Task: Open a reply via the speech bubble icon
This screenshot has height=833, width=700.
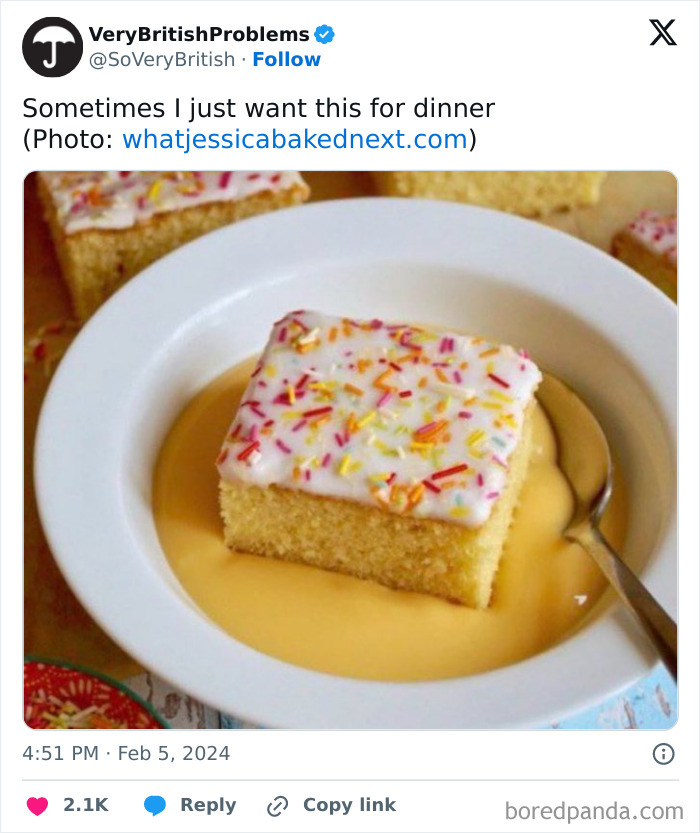Action: pyautogui.click(x=158, y=805)
